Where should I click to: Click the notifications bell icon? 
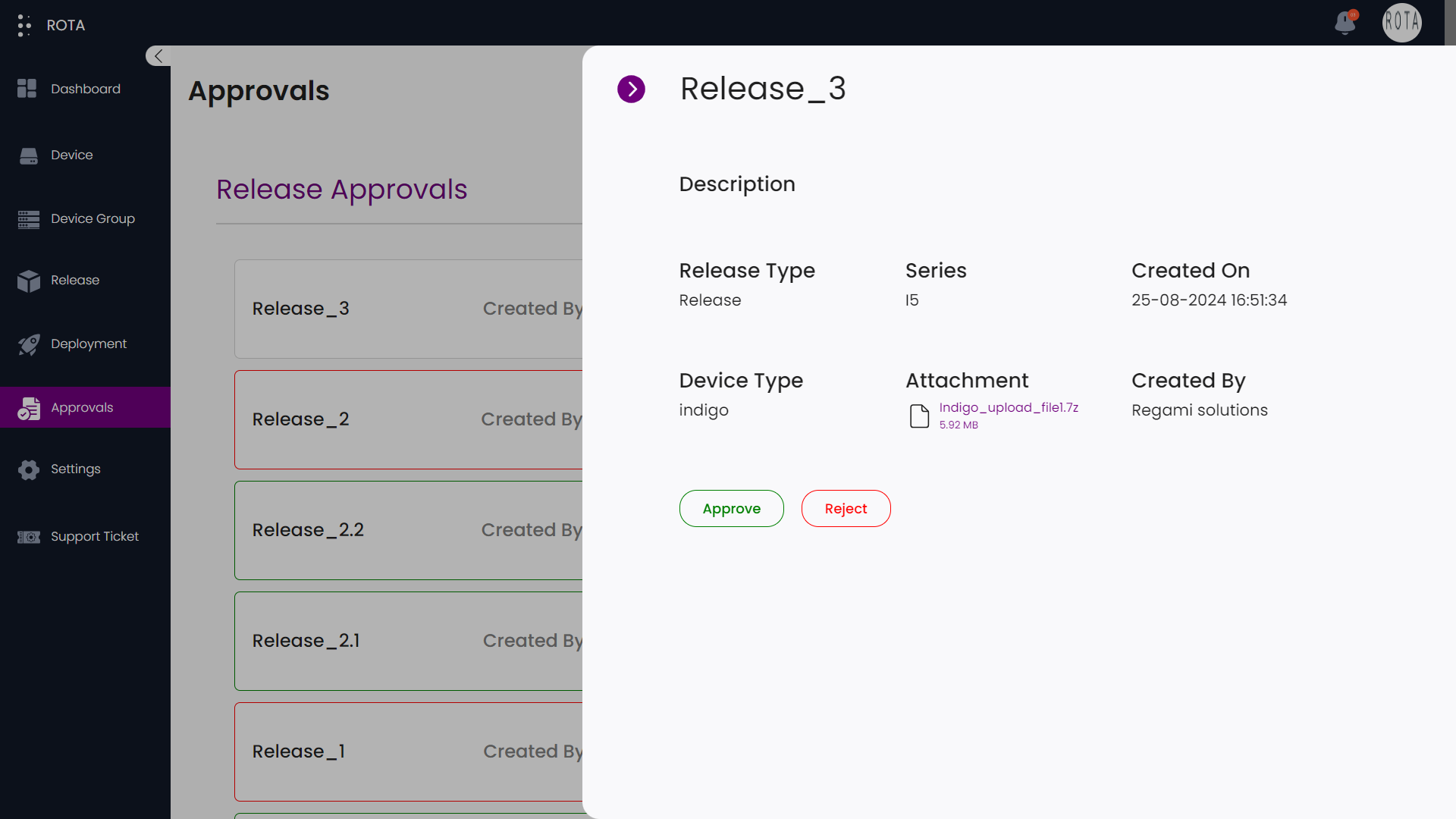pyautogui.click(x=1345, y=22)
